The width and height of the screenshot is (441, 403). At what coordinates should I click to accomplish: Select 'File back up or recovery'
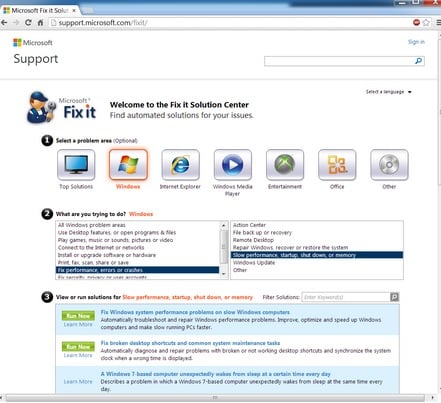(x=317, y=233)
